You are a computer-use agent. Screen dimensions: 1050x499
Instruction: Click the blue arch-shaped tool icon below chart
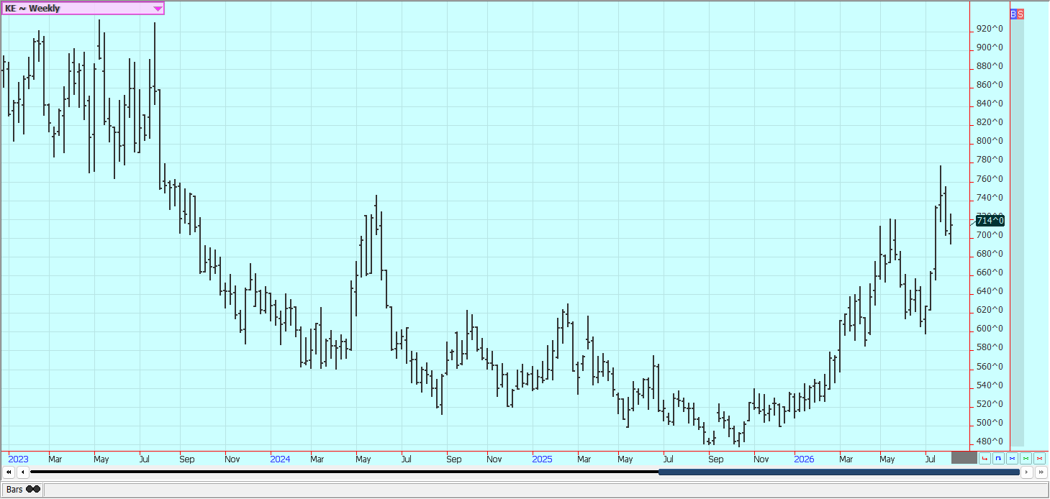pyautogui.click(x=998, y=458)
